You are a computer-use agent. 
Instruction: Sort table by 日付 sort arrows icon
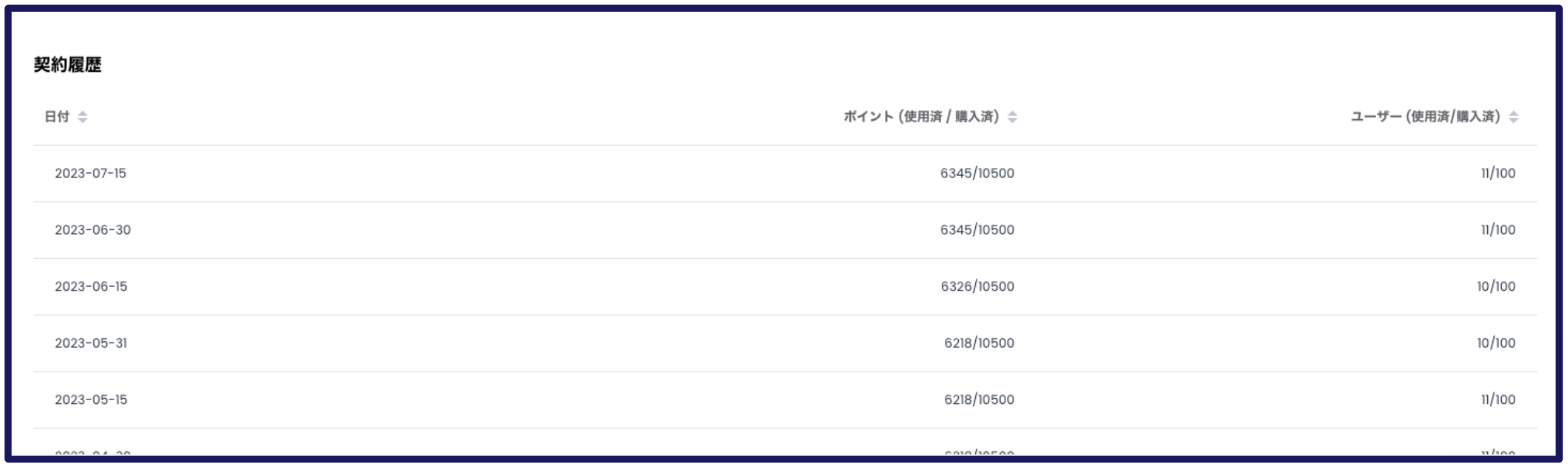coord(82,117)
